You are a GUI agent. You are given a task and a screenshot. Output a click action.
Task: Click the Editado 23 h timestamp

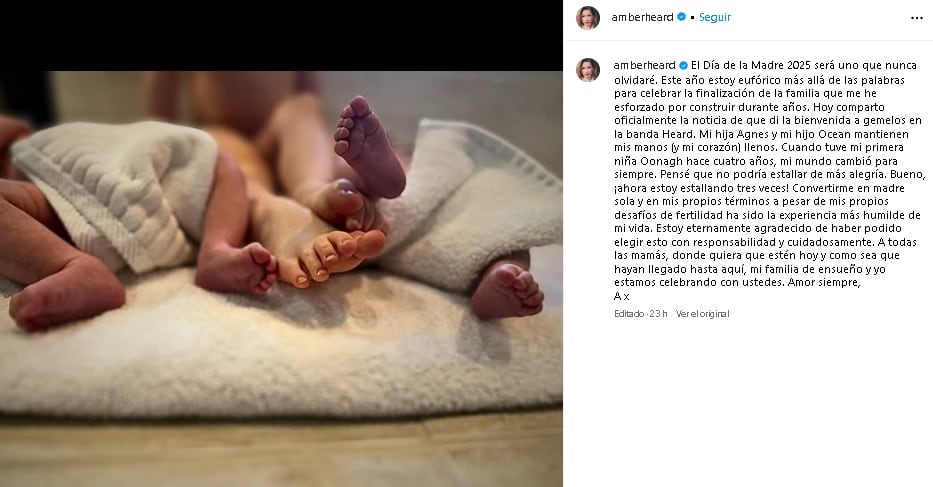click(x=641, y=314)
